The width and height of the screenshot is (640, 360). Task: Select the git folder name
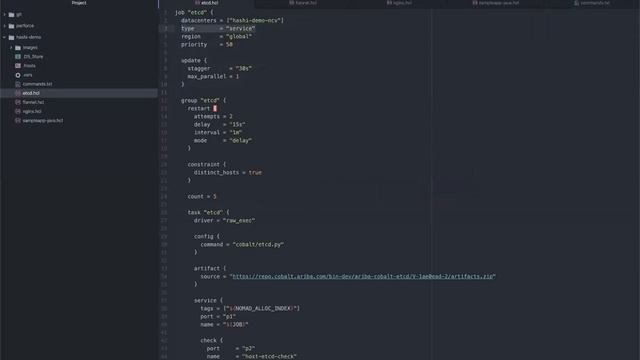19,15
